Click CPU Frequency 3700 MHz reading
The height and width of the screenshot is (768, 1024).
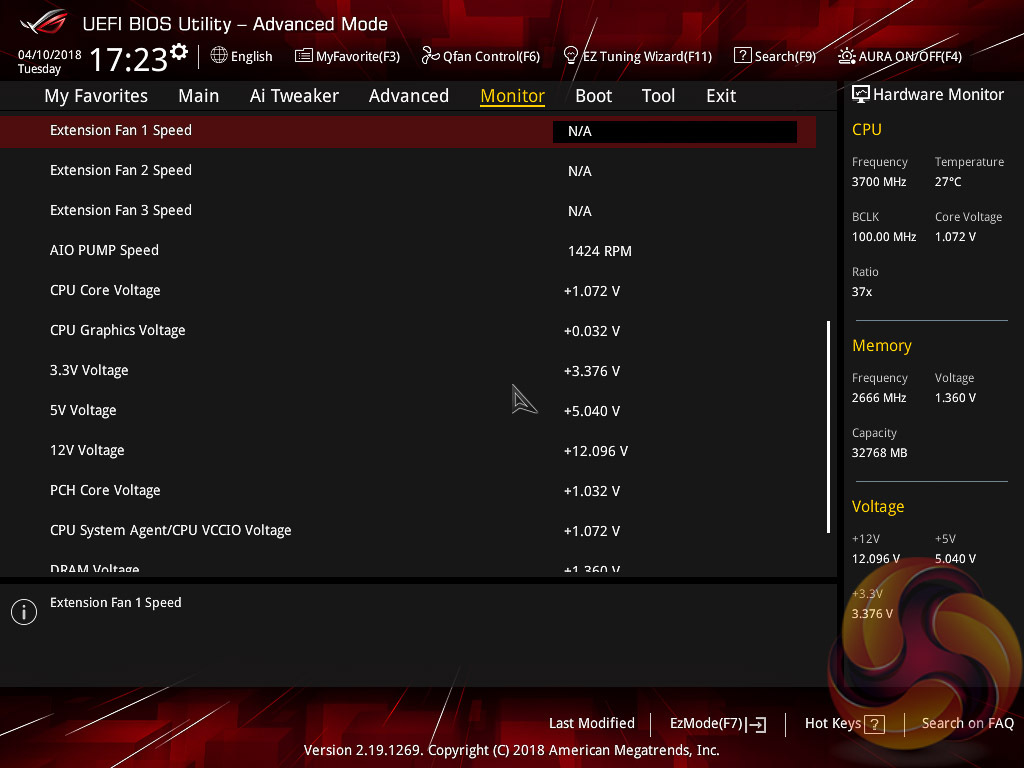click(x=879, y=182)
